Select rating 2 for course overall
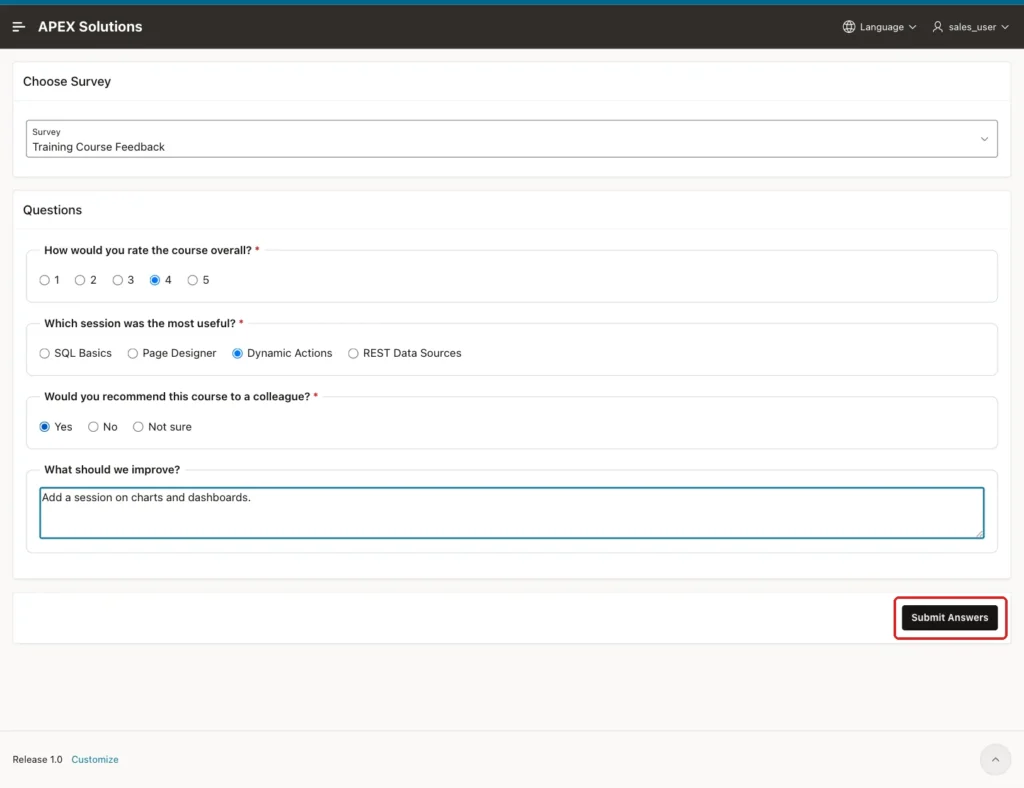This screenshot has width=1024, height=788. click(80, 280)
